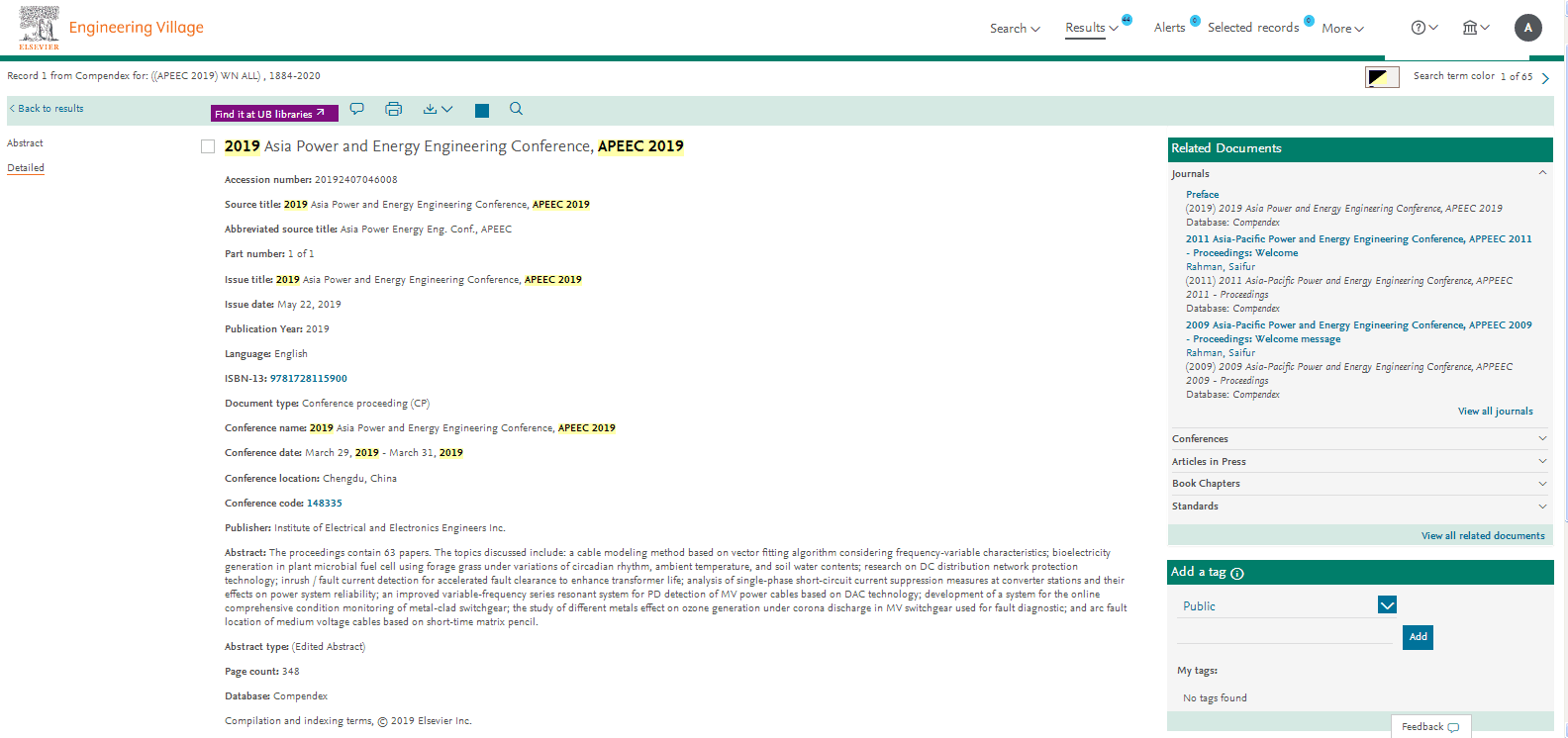The image size is (1568, 738).
Task: Click the Feedback button
Action: [1430, 727]
